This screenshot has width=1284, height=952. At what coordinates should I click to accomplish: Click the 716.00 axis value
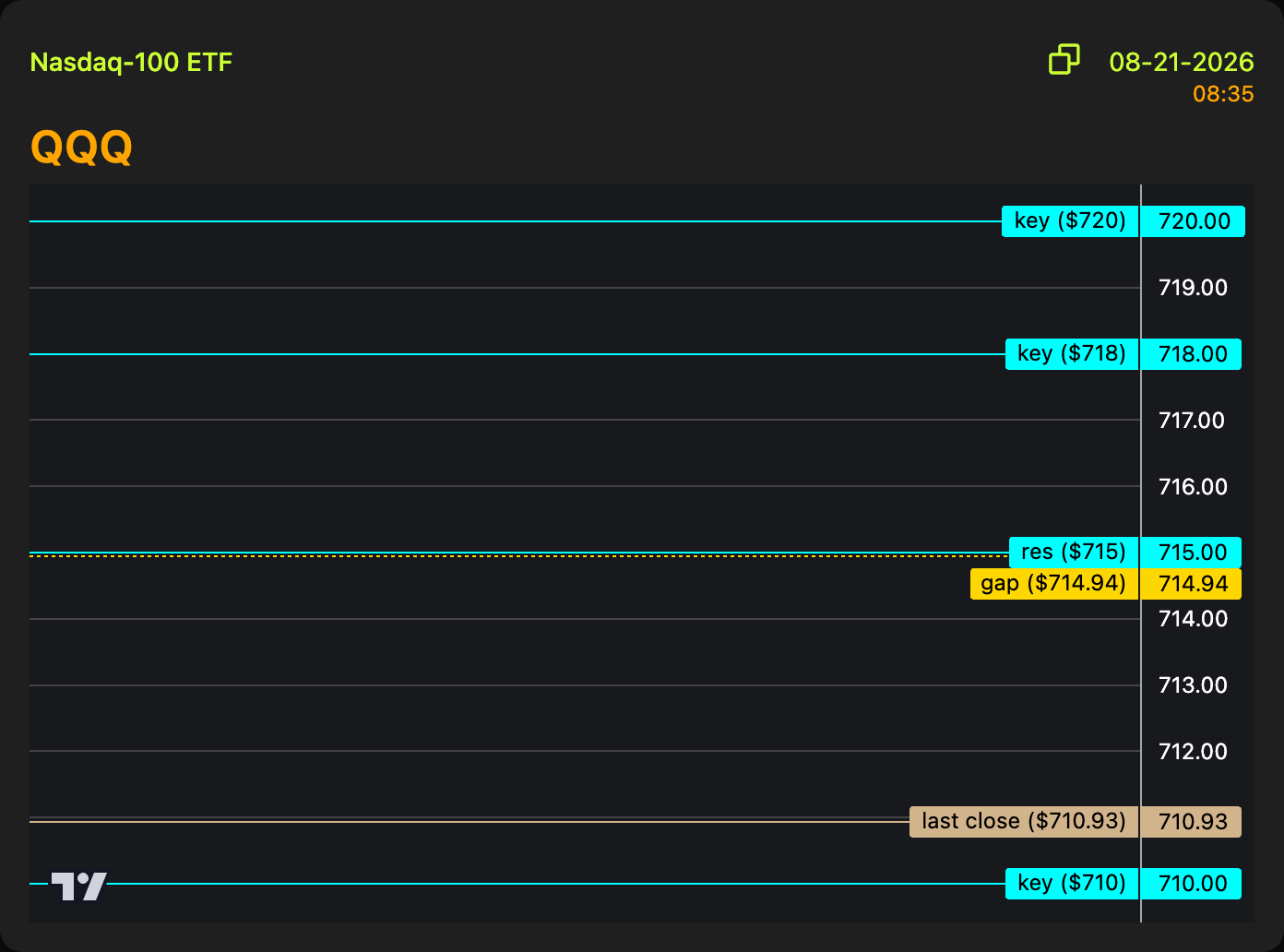1193,487
